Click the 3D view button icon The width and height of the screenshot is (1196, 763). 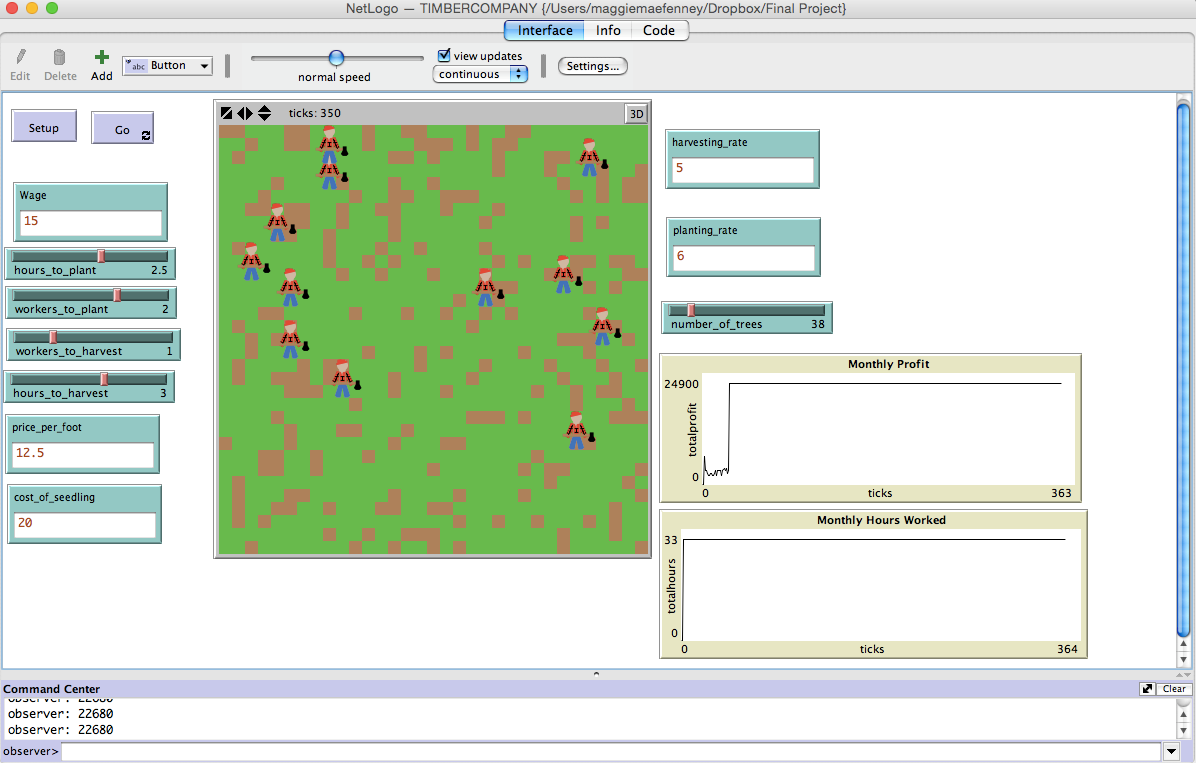(635, 113)
